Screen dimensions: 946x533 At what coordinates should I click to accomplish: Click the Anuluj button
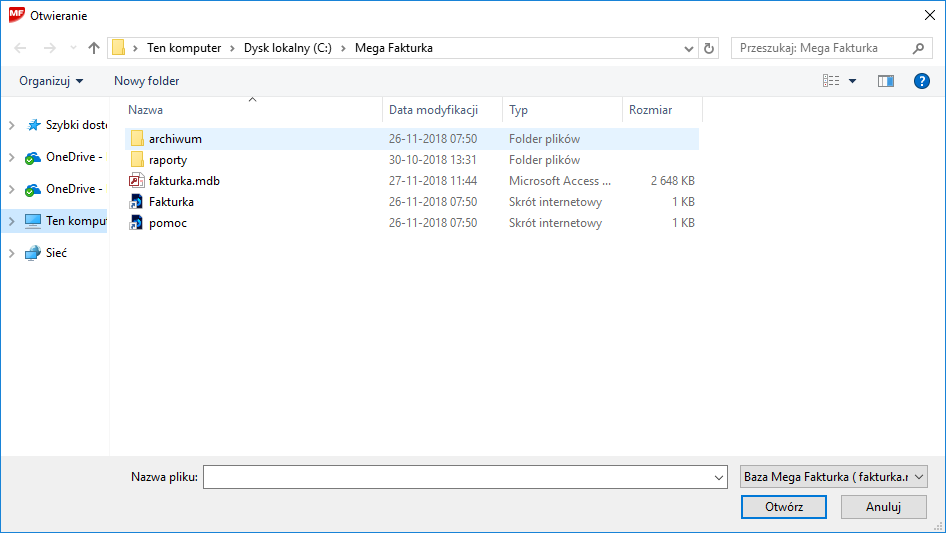point(883,507)
